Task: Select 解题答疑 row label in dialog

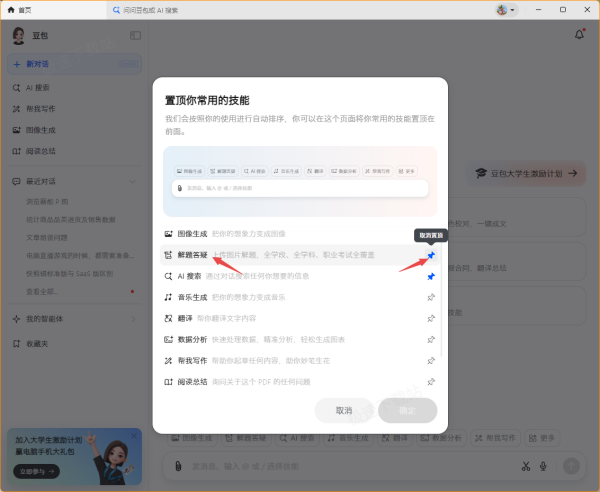Action: (192, 255)
